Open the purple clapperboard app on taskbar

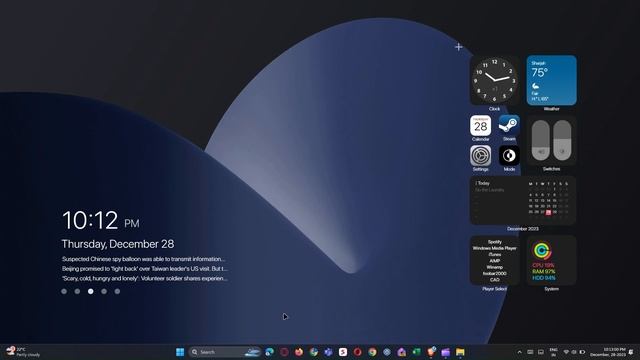click(x=446, y=352)
